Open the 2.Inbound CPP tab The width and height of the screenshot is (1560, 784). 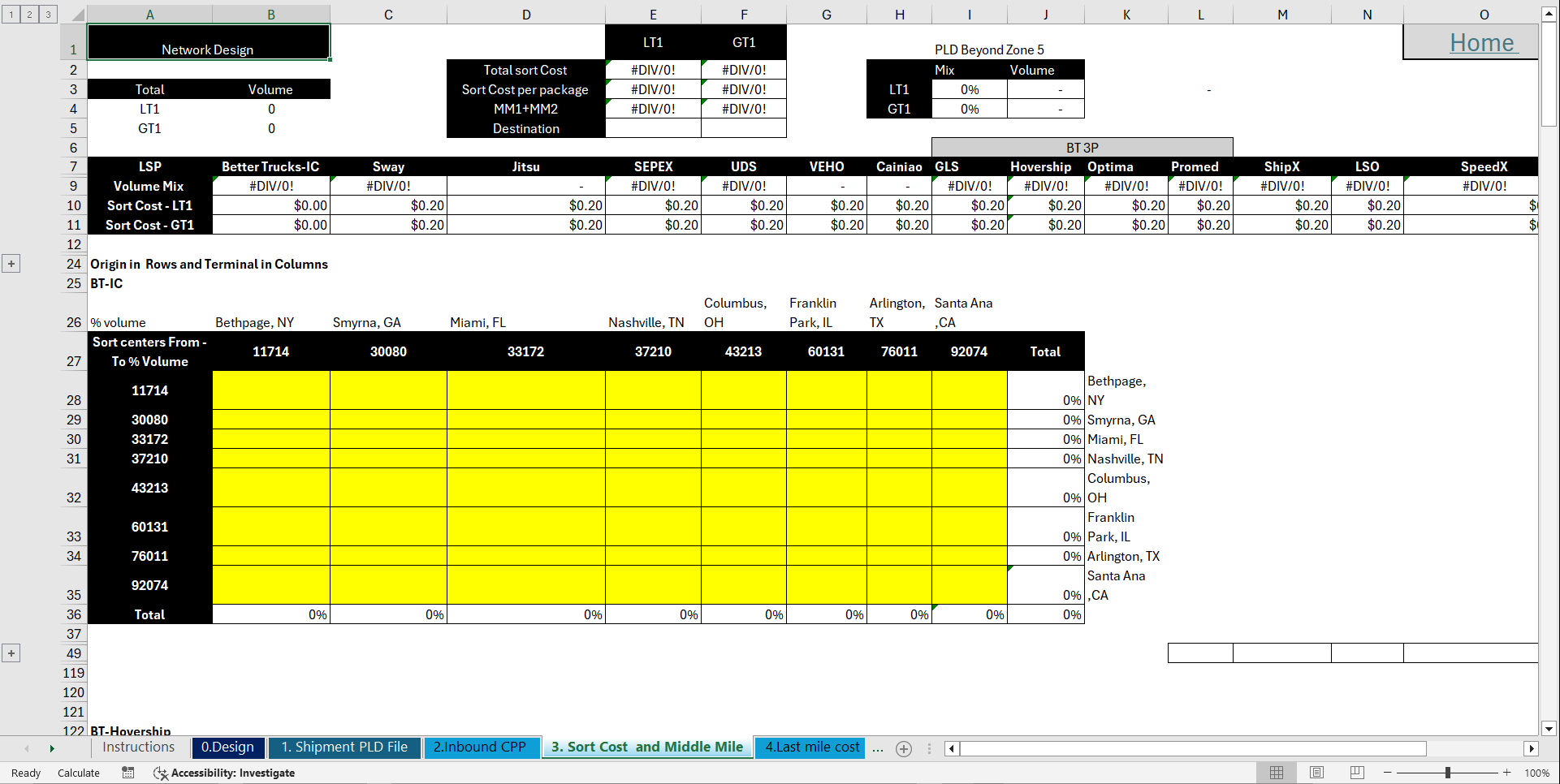click(482, 747)
